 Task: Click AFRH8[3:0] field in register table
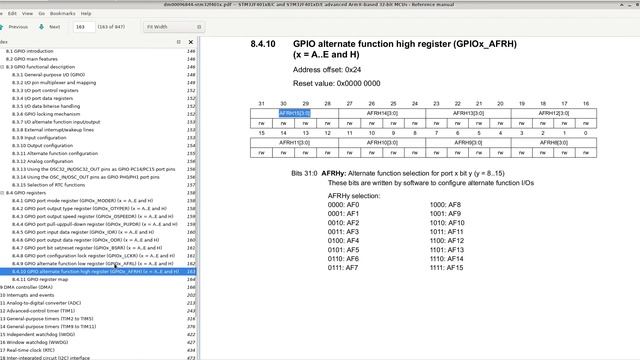pos(553,143)
